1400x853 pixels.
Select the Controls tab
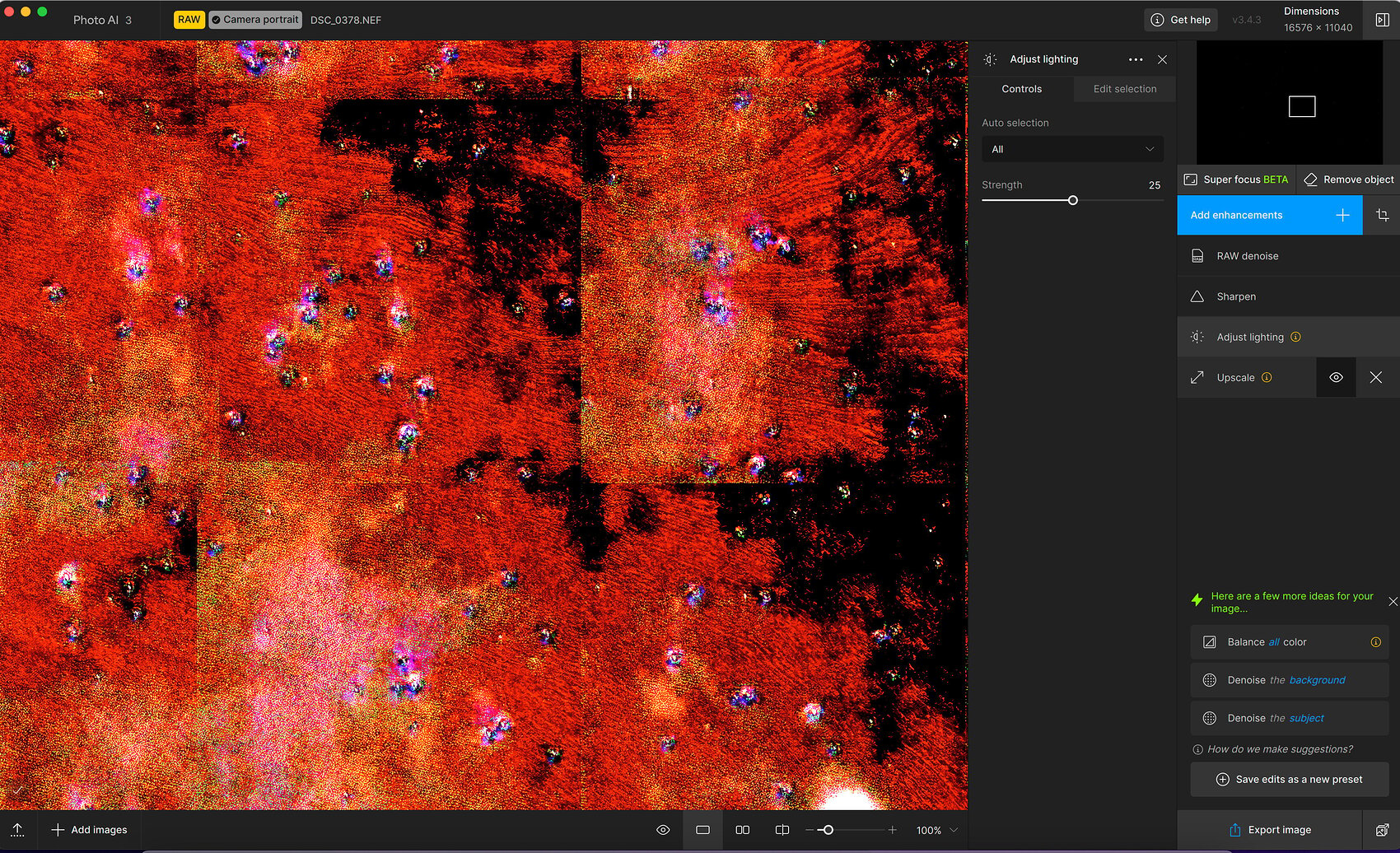tap(1021, 89)
